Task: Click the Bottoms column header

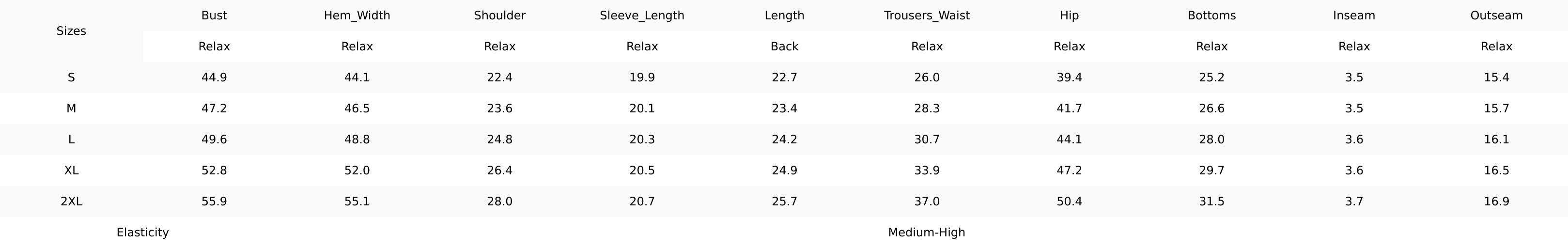Action: click(1211, 16)
